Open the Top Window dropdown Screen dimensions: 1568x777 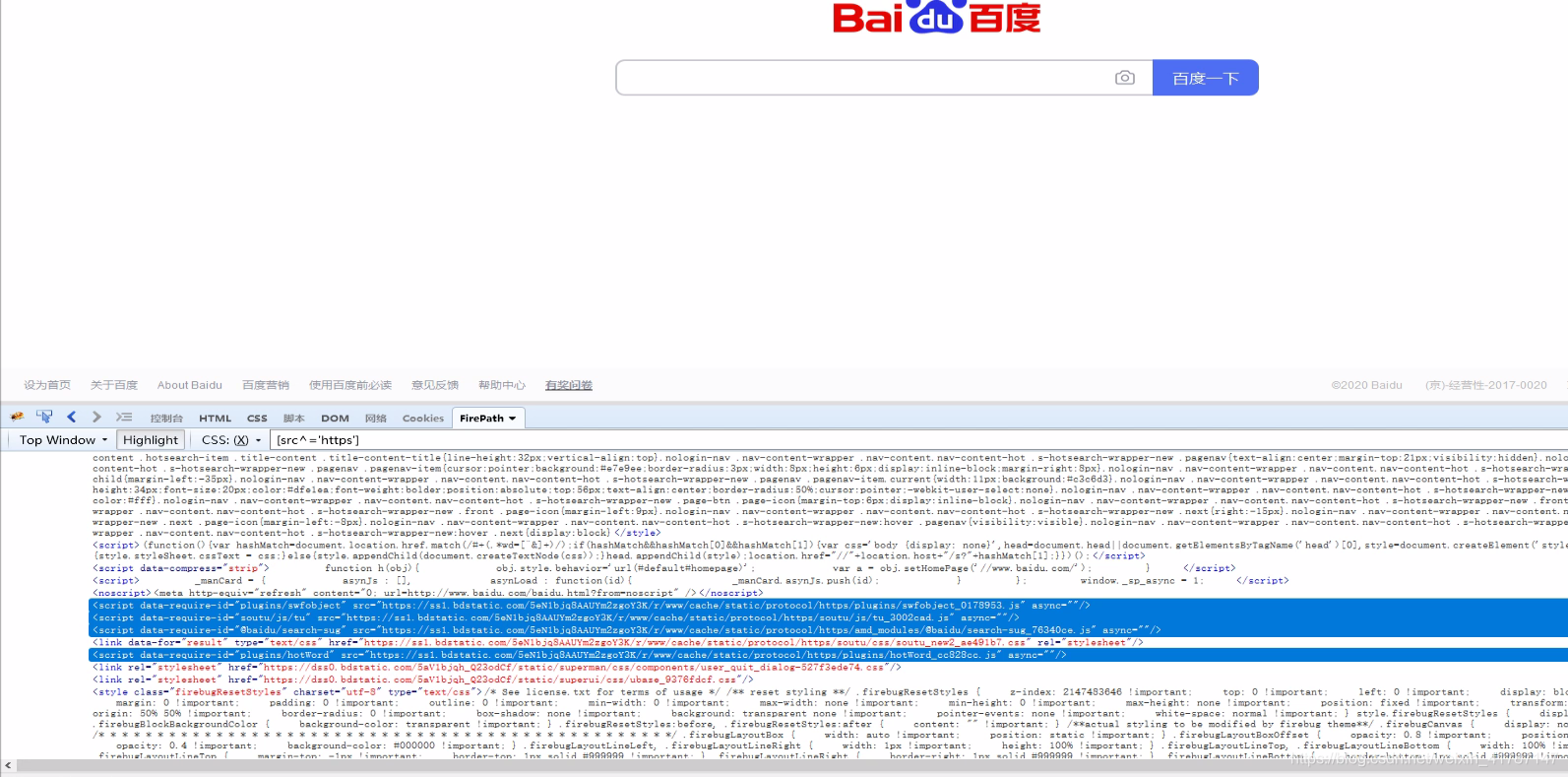pyautogui.click(x=63, y=440)
